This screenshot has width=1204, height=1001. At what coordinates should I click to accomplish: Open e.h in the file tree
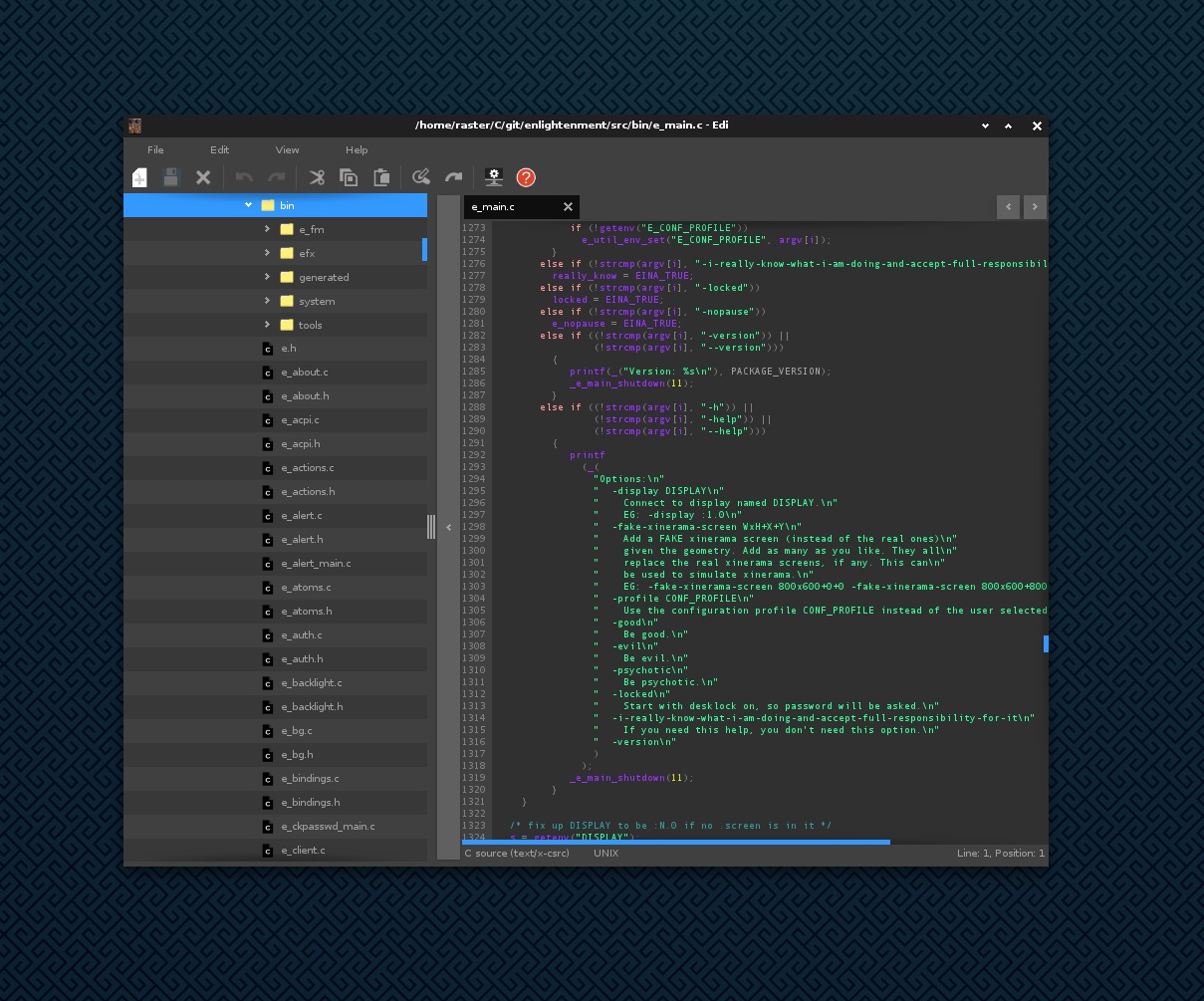275,349
